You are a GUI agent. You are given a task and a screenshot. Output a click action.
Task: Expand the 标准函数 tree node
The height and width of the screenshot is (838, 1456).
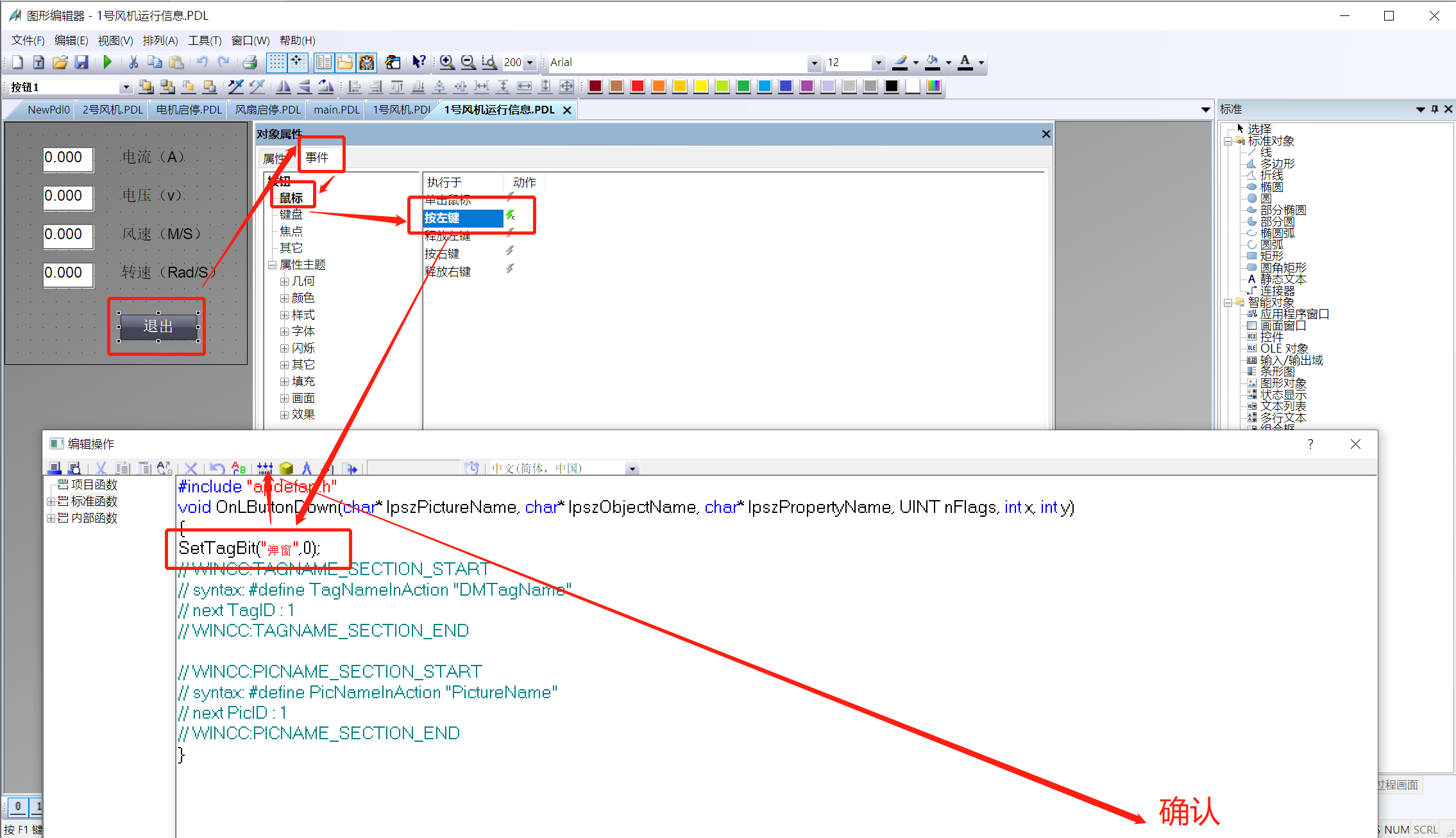tap(51, 501)
